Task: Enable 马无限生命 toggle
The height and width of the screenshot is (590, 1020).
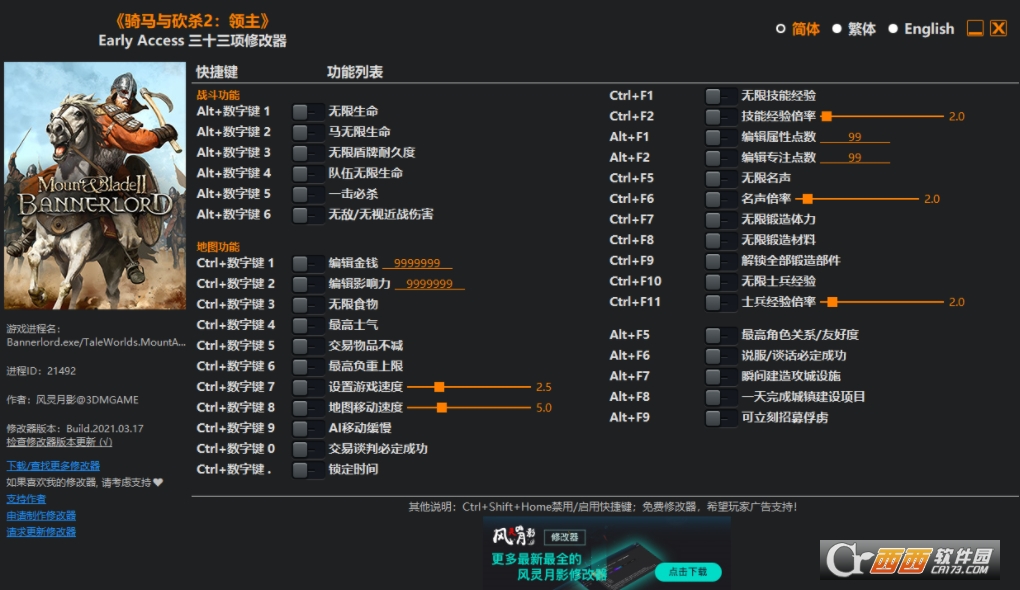Action: pyautogui.click(x=308, y=133)
